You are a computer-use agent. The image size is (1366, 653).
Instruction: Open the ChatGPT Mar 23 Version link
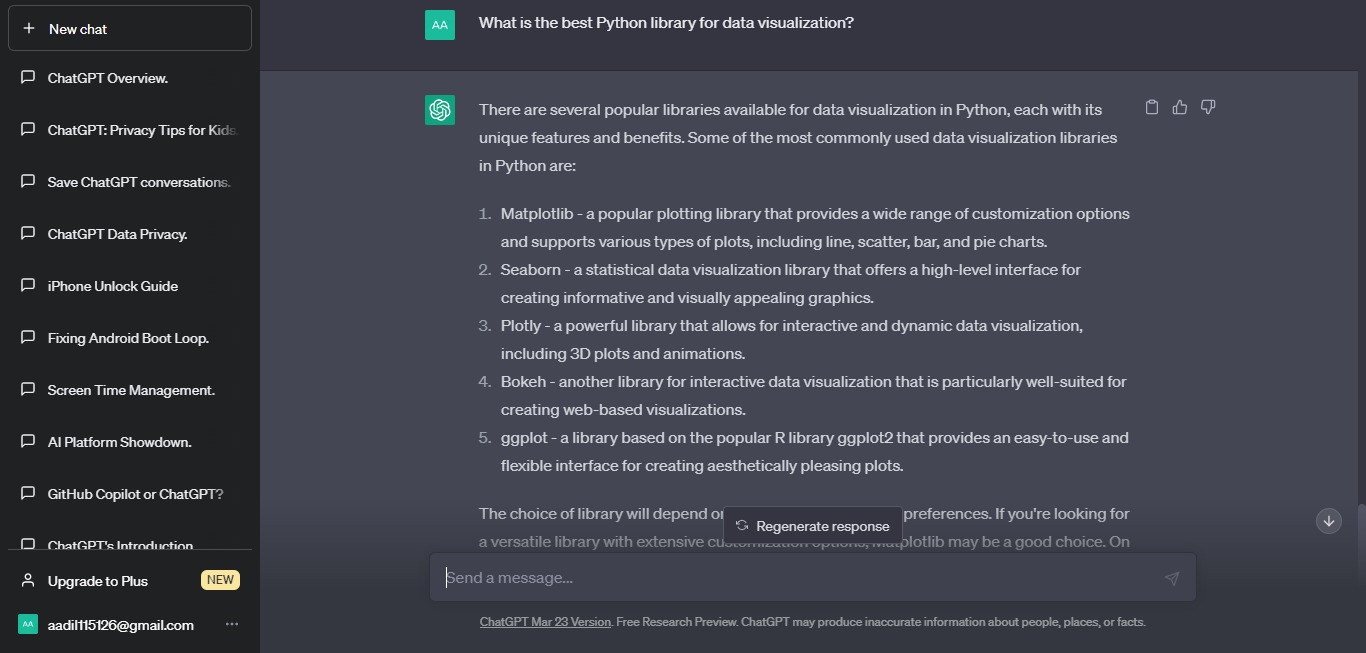545,622
